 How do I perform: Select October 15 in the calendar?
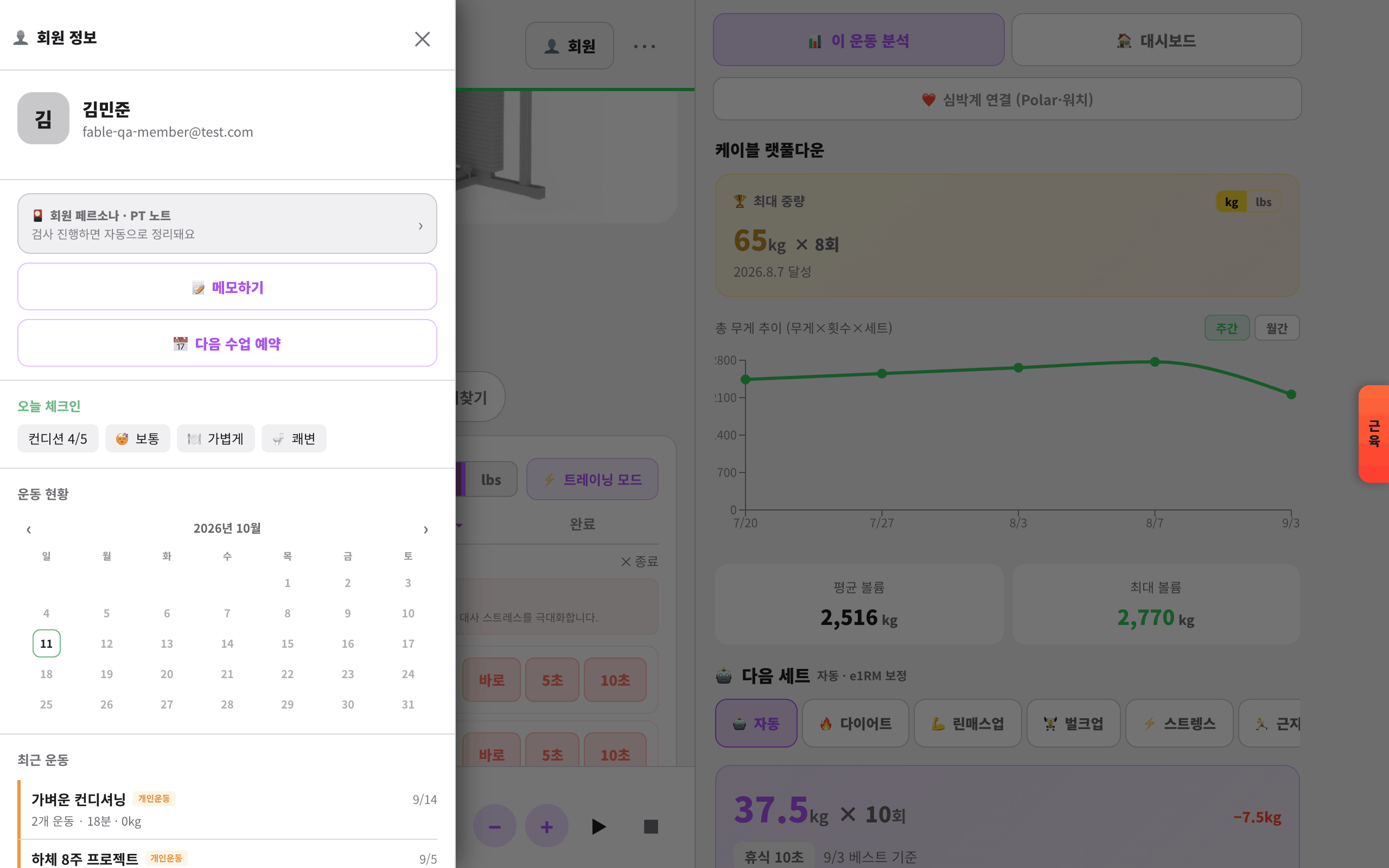point(287,643)
